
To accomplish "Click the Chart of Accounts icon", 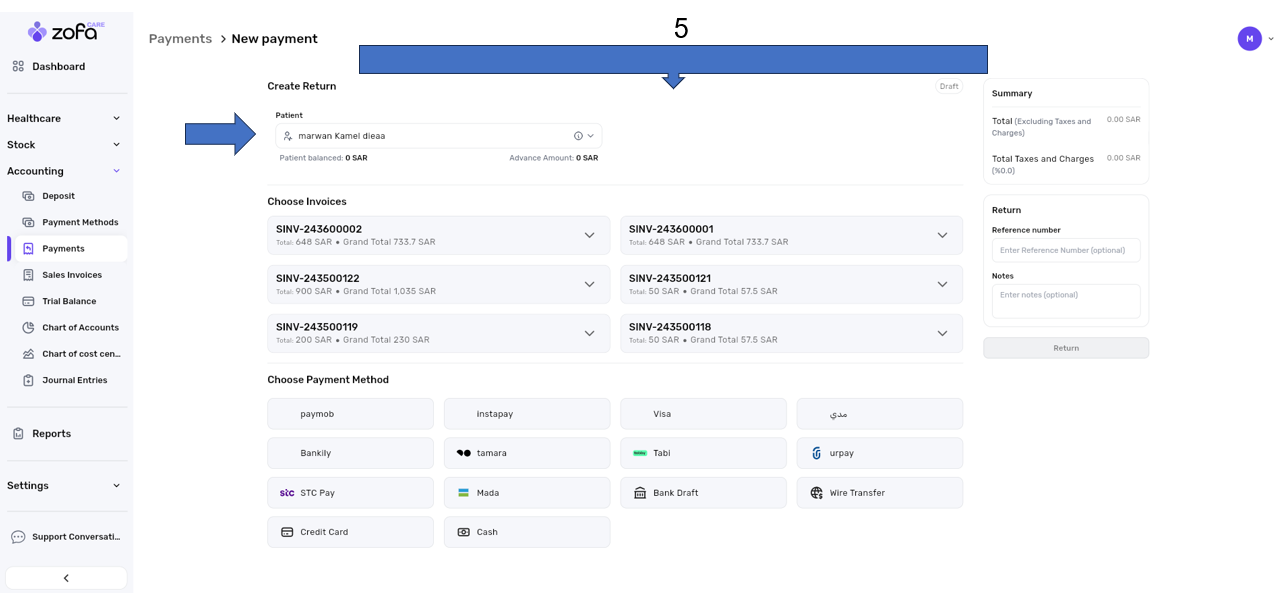I will click(28, 328).
